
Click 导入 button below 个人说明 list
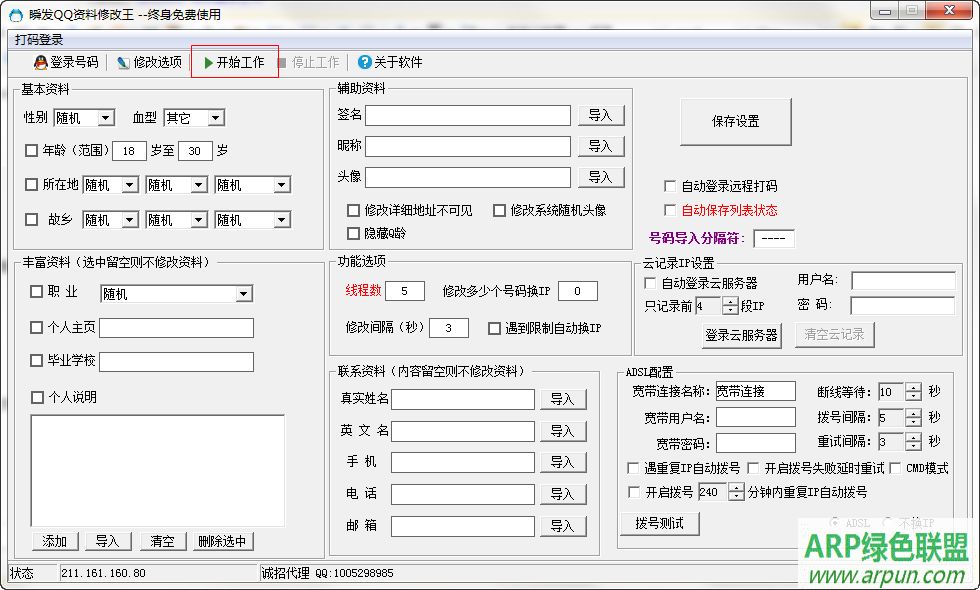coord(108,541)
